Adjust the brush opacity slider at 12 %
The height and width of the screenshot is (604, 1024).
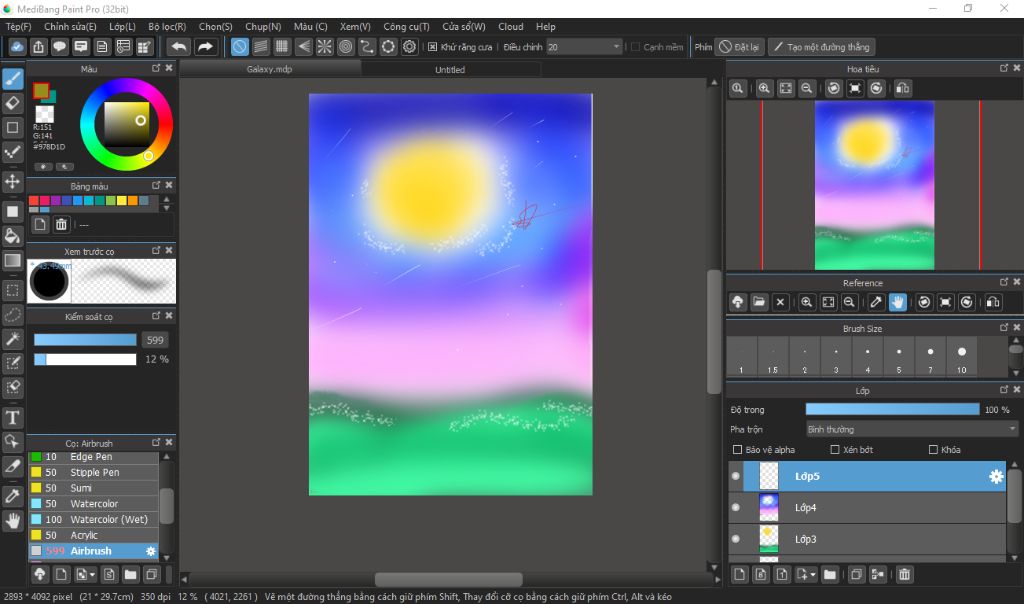click(x=85, y=359)
